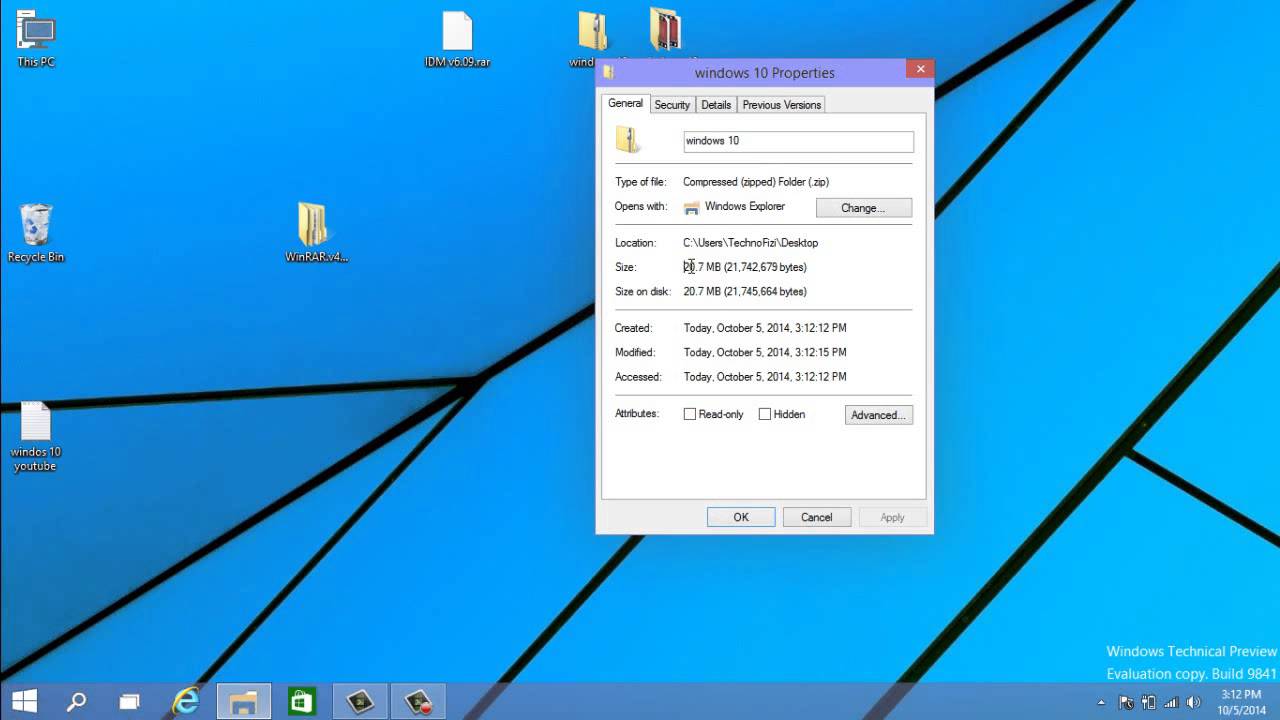1280x720 pixels.
Task: Click the power/battery tray icon
Action: [x=1149, y=702]
